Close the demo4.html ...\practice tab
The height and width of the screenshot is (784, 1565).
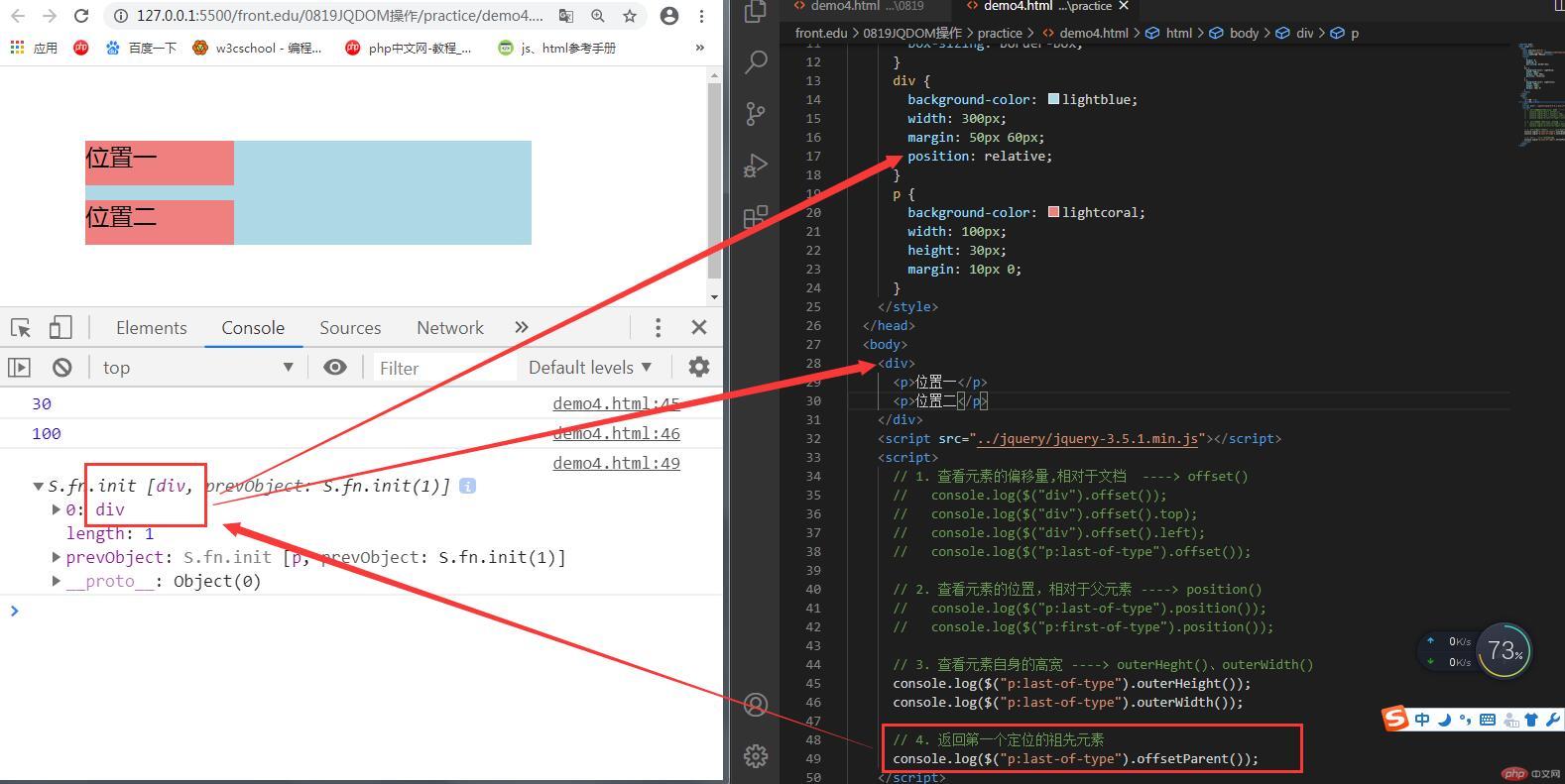[1124, 6]
